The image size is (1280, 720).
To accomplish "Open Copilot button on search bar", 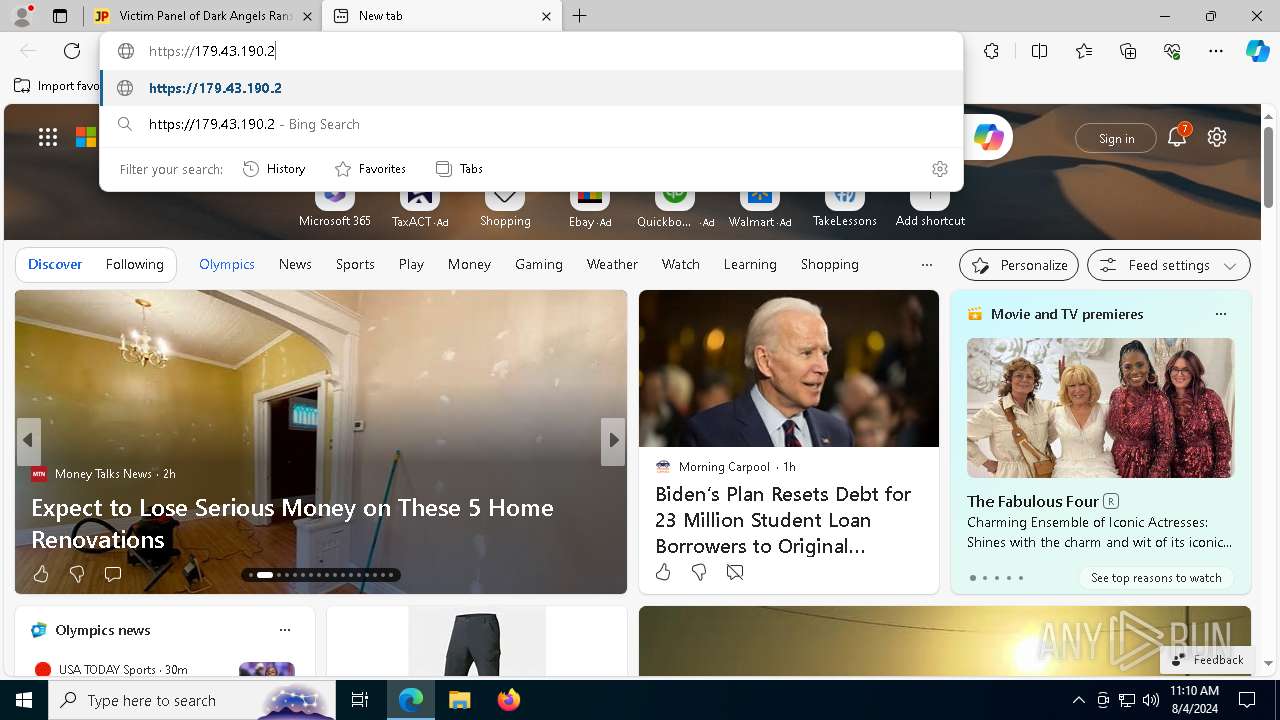I will click(988, 138).
